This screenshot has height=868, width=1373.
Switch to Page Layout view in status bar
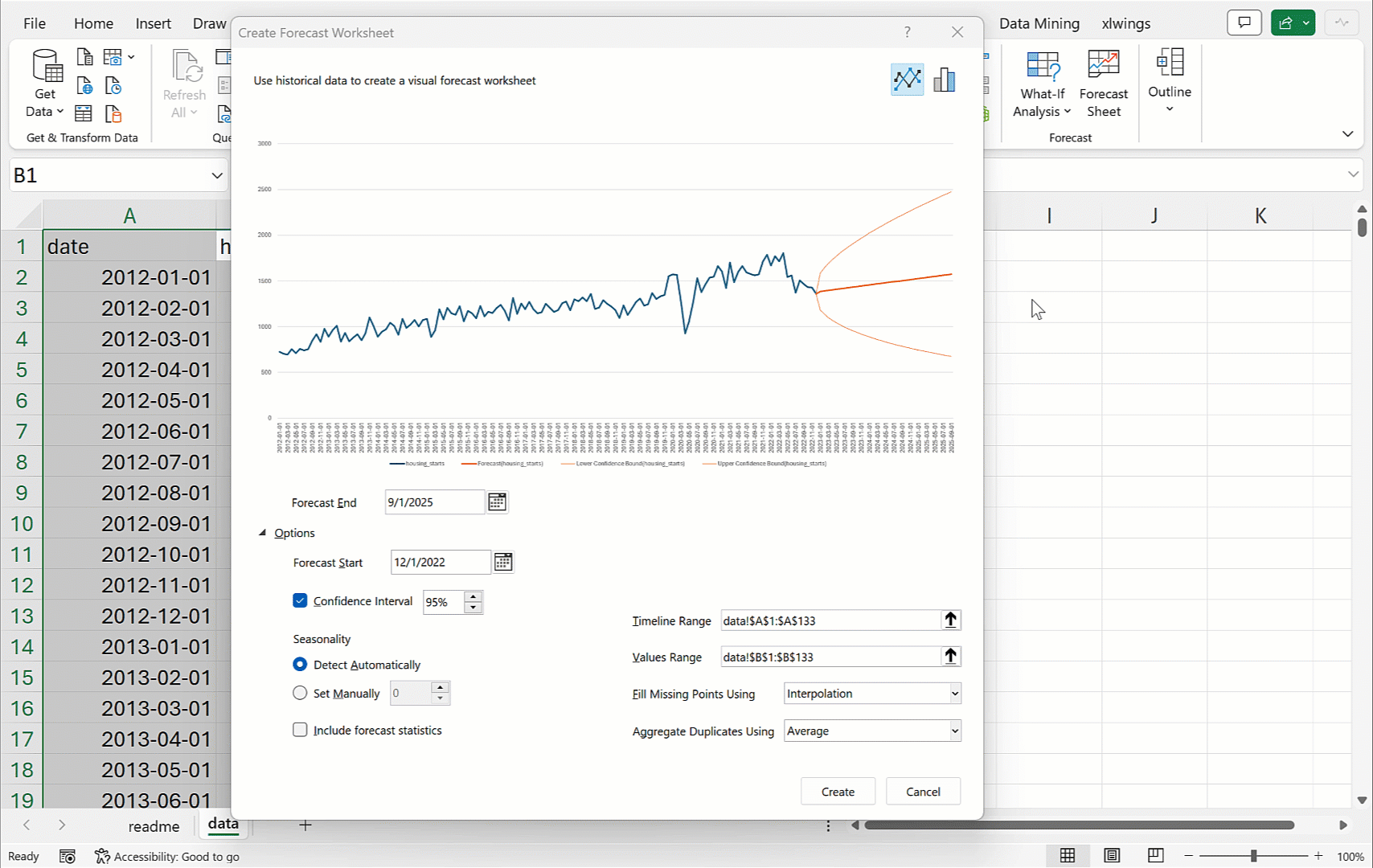1112,856
